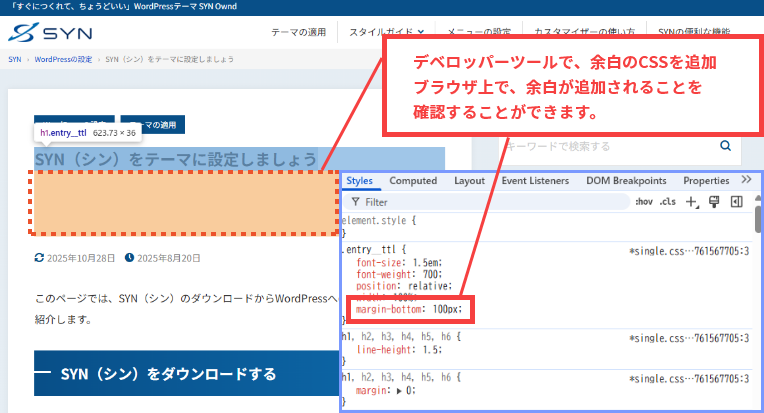
Task: Click the SYN logo in the header
Action: point(50,33)
